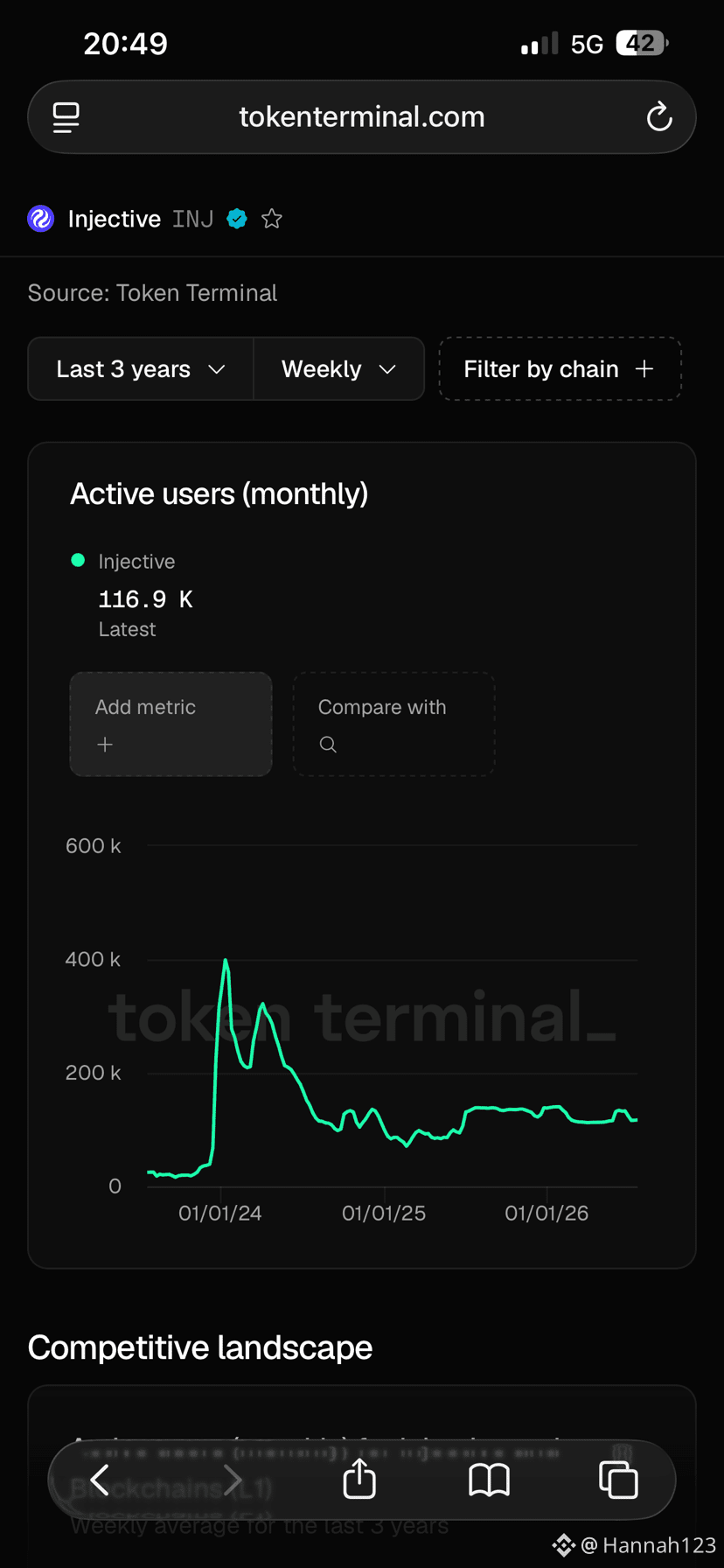Show open tabs with the tabs icon
The height and width of the screenshot is (1568, 724).
pos(618,1480)
